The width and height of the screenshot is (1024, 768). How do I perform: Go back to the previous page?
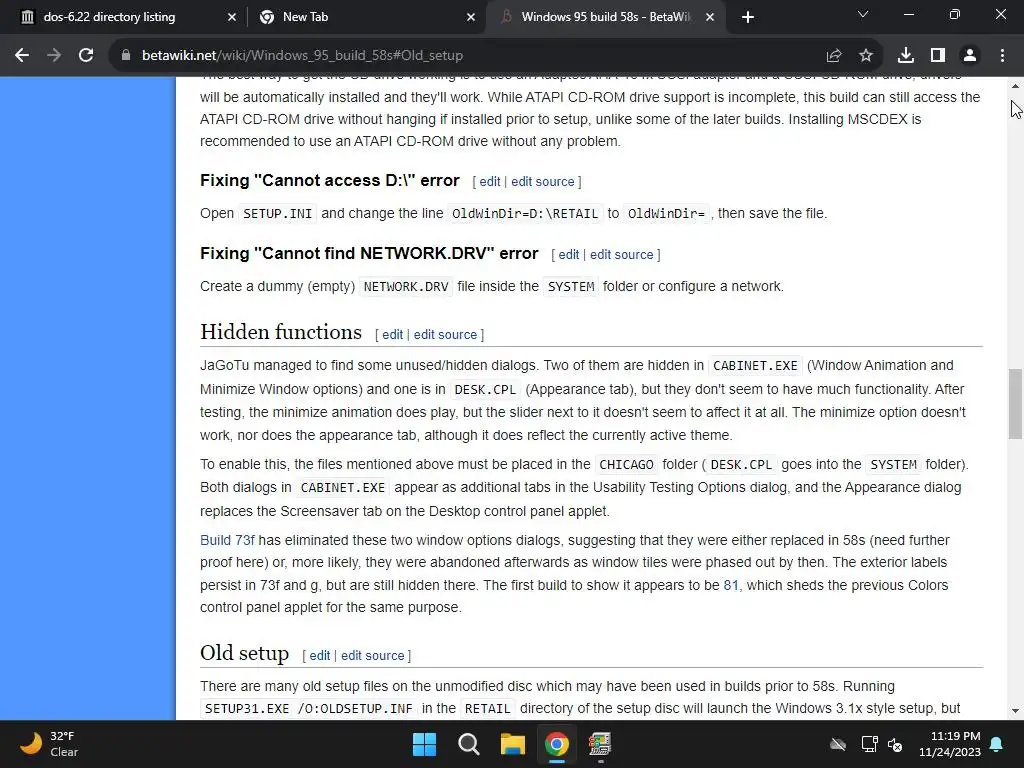pyautogui.click(x=22, y=56)
